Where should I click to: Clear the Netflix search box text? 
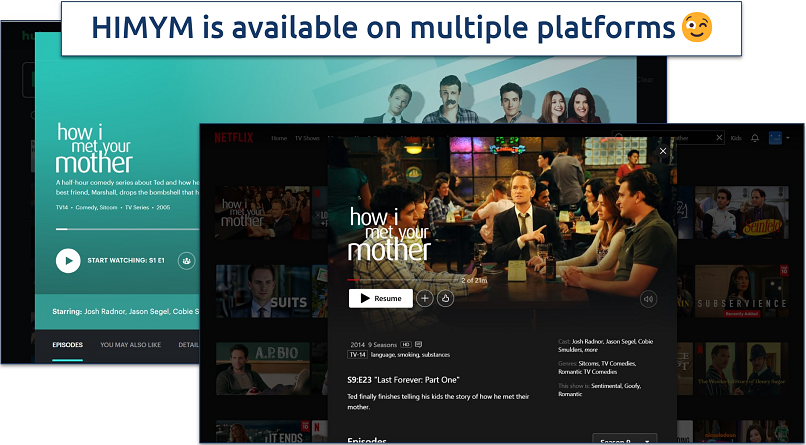(x=720, y=138)
